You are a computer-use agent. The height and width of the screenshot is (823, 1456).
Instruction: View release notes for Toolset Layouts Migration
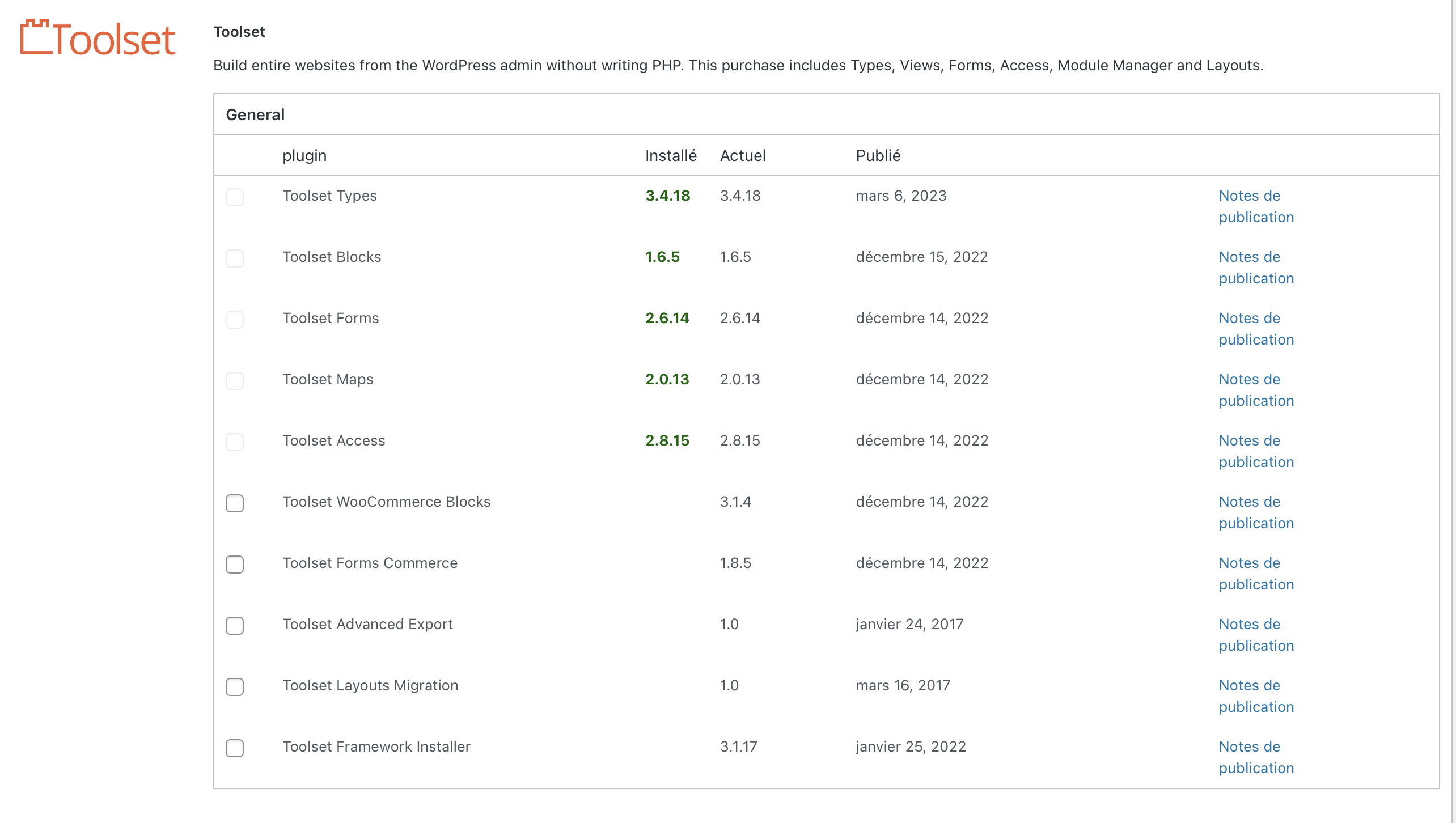(x=1256, y=696)
